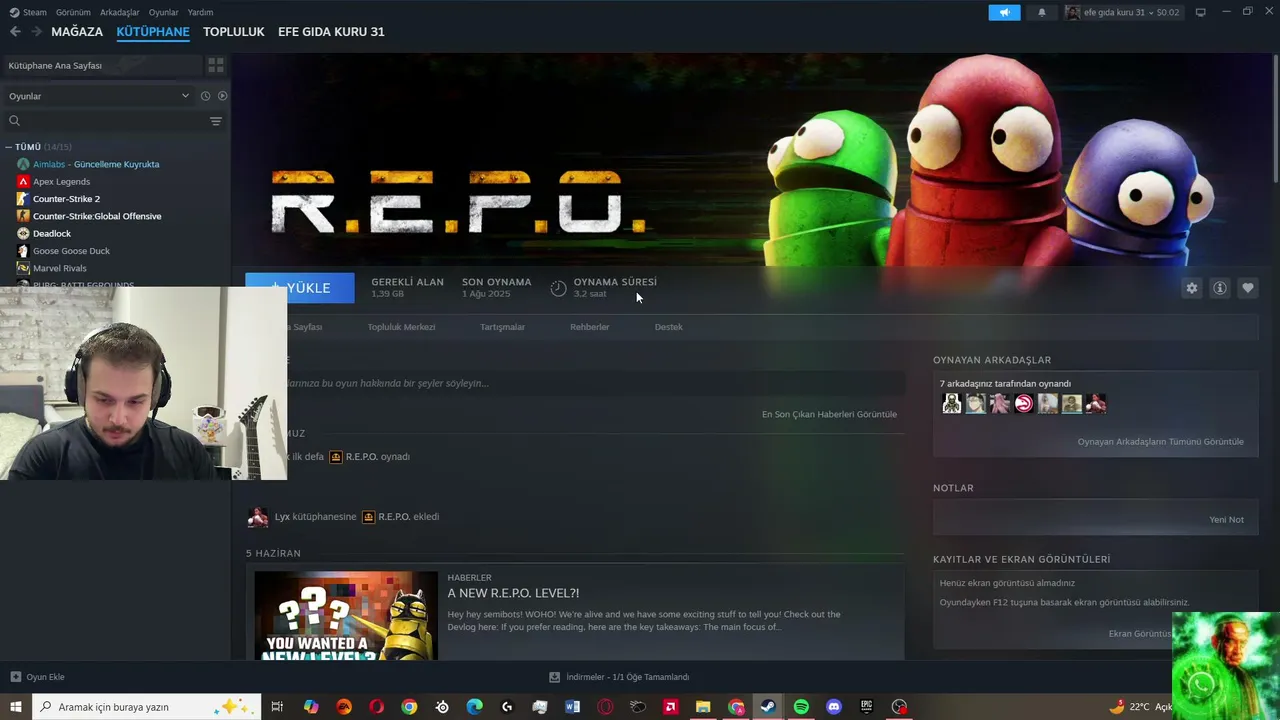Select Goose Goose Duck icon
1280x720 pixels.
click(23, 251)
